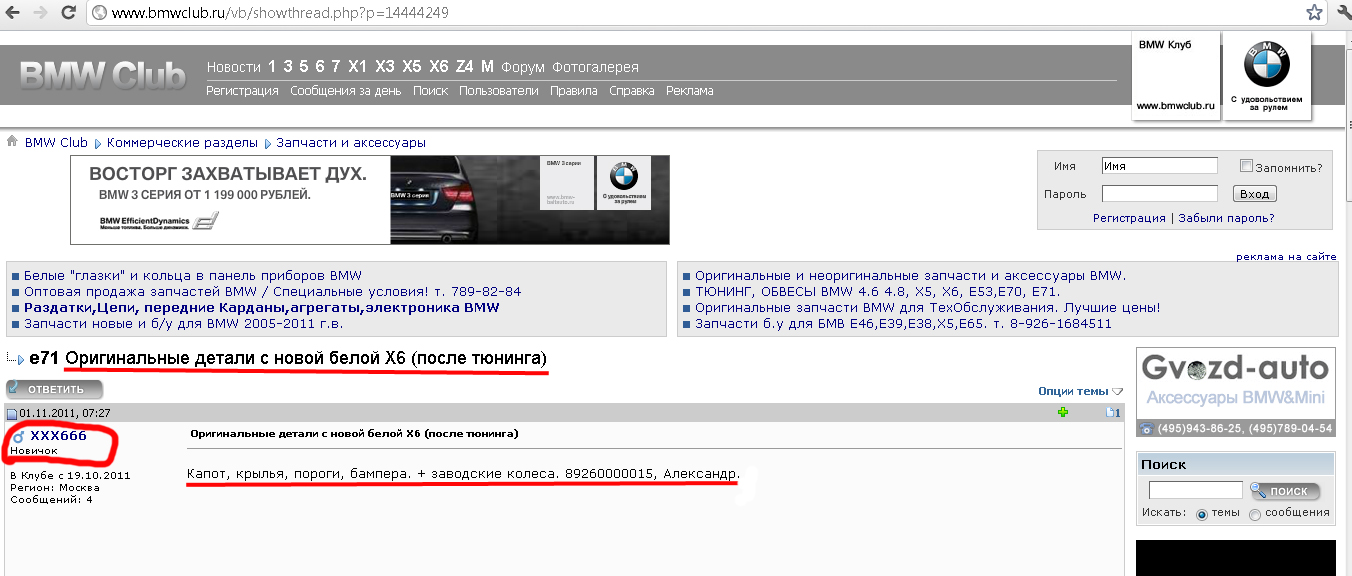Click Забыли пароль link
This screenshot has width=1352, height=576.
pos(1226,218)
